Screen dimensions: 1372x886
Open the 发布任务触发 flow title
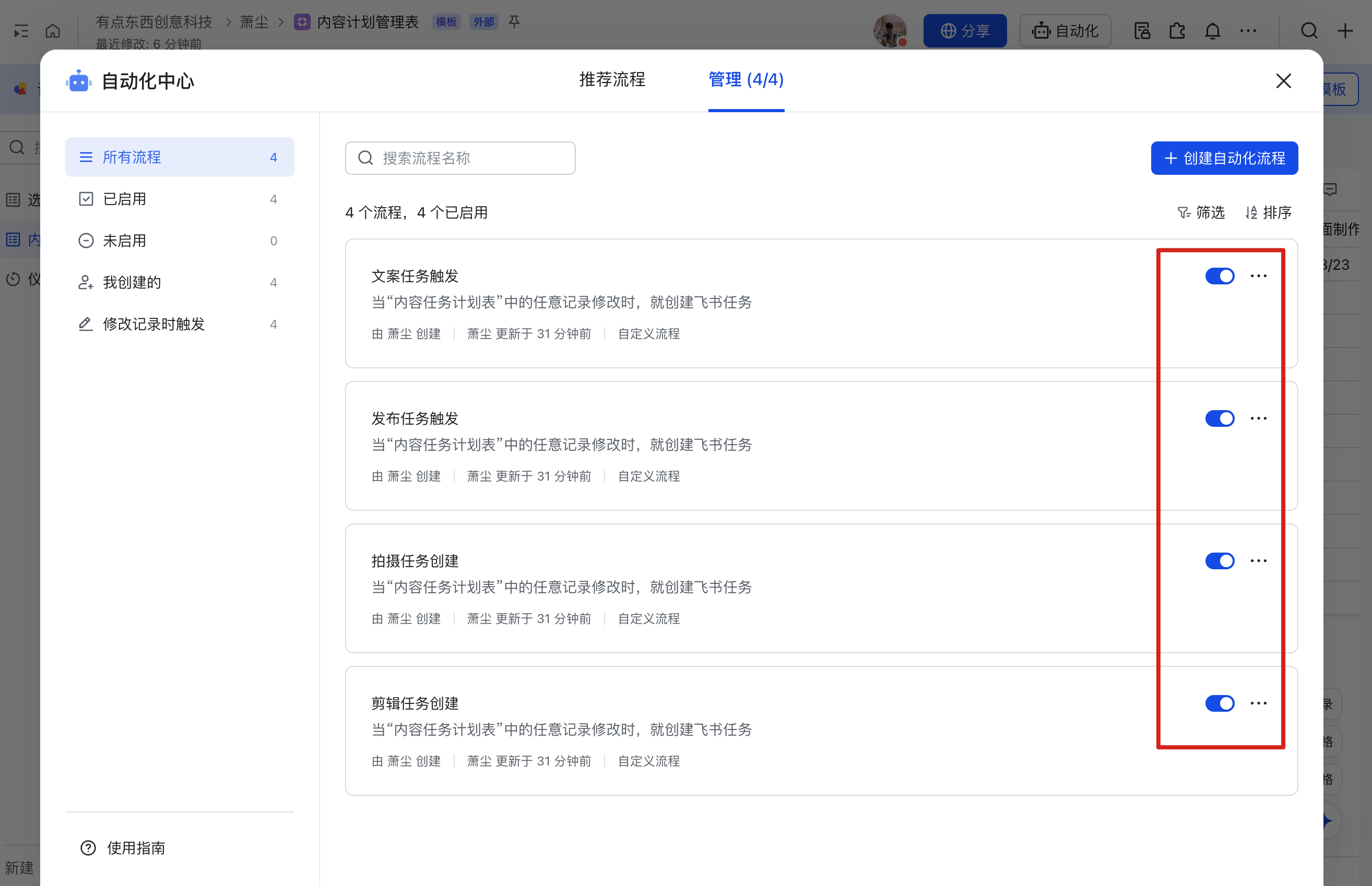pos(415,418)
